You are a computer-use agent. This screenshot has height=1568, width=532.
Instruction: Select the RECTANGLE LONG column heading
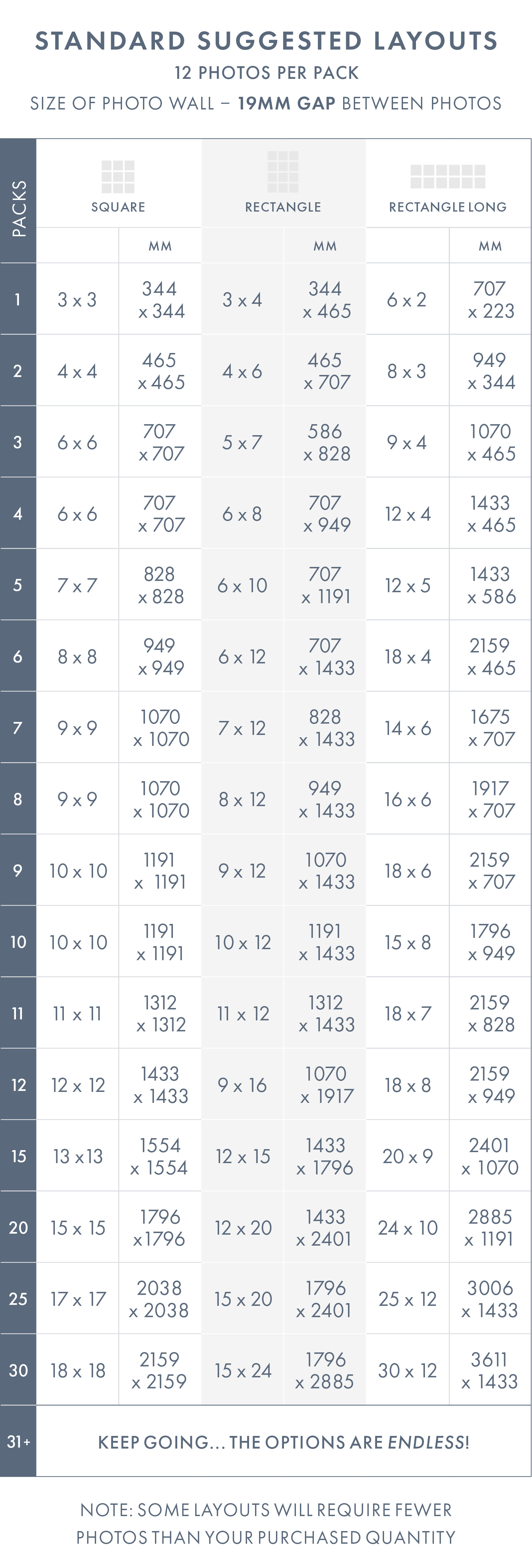[x=448, y=207]
